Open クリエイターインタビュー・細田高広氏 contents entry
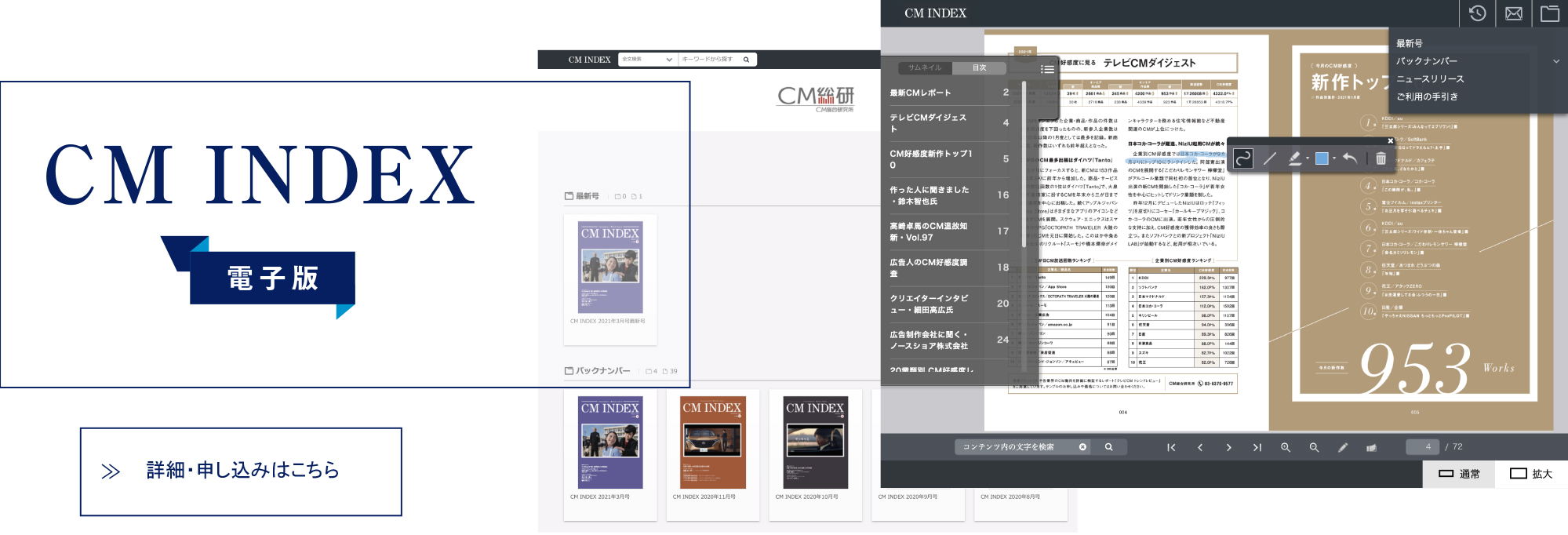 (949, 304)
